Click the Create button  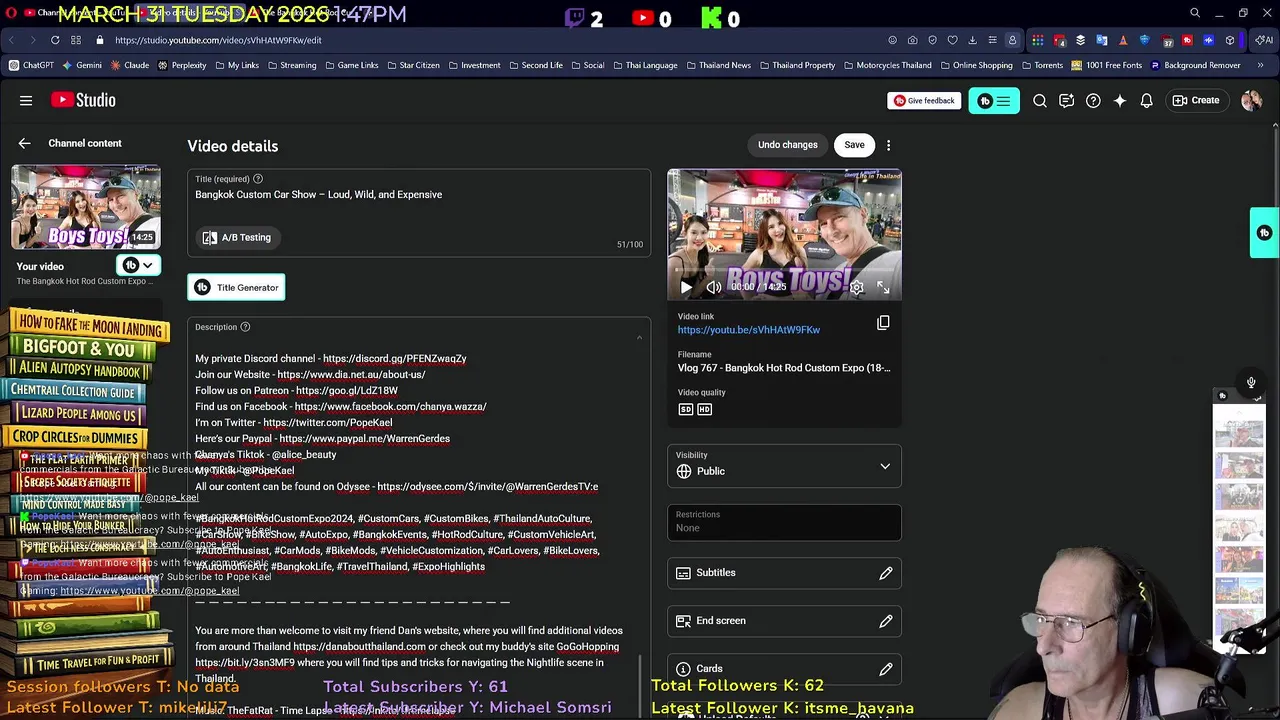tap(1196, 100)
